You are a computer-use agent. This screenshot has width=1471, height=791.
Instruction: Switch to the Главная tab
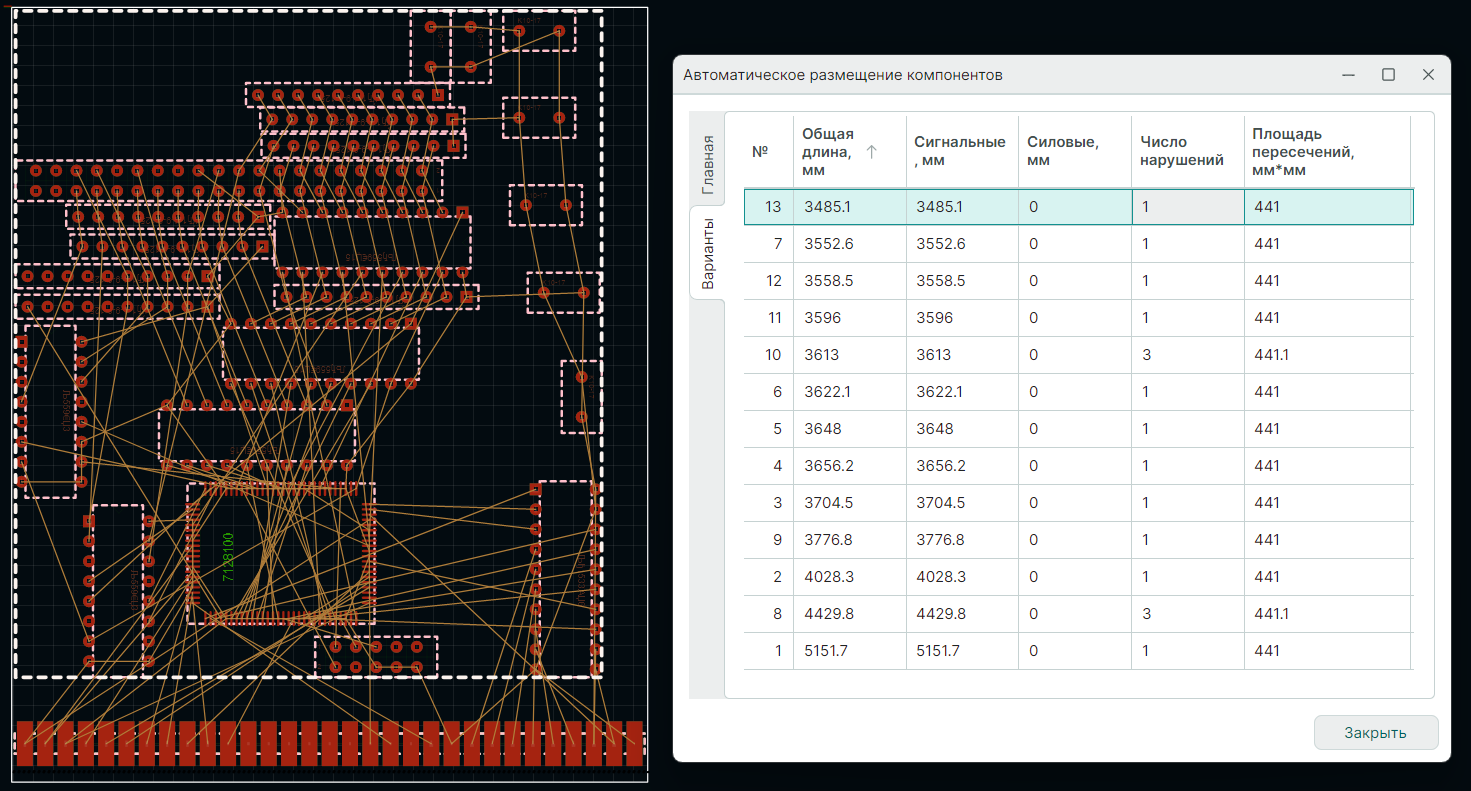coord(708,164)
